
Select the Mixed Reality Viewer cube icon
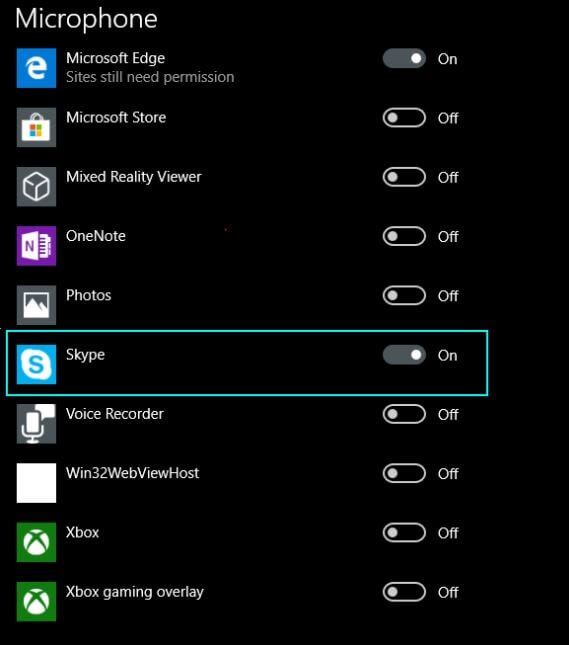click(x=36, y=186)
